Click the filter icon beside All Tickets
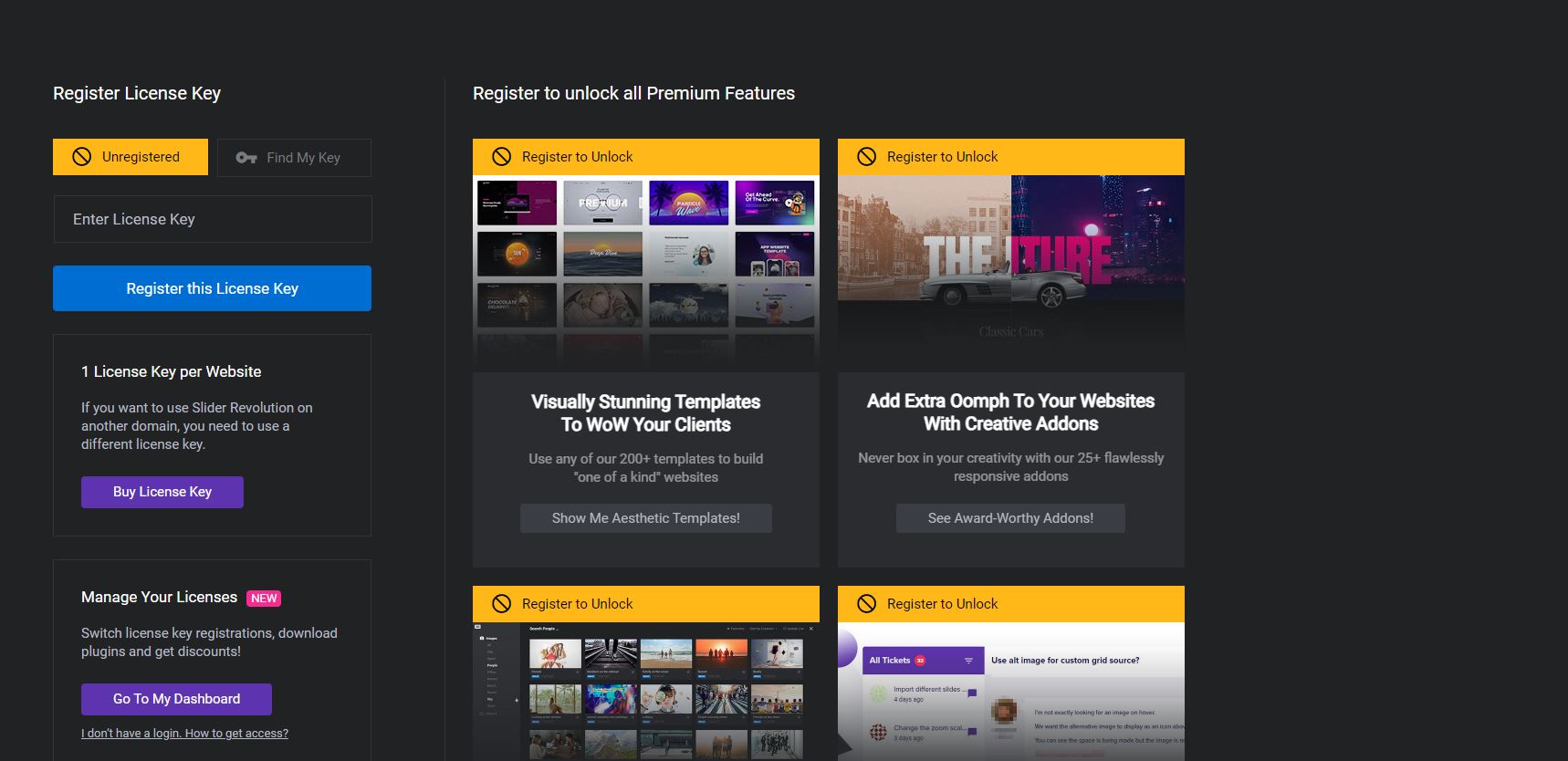Viewport: 1568px width, 761px height. click(x=968, y=661)
